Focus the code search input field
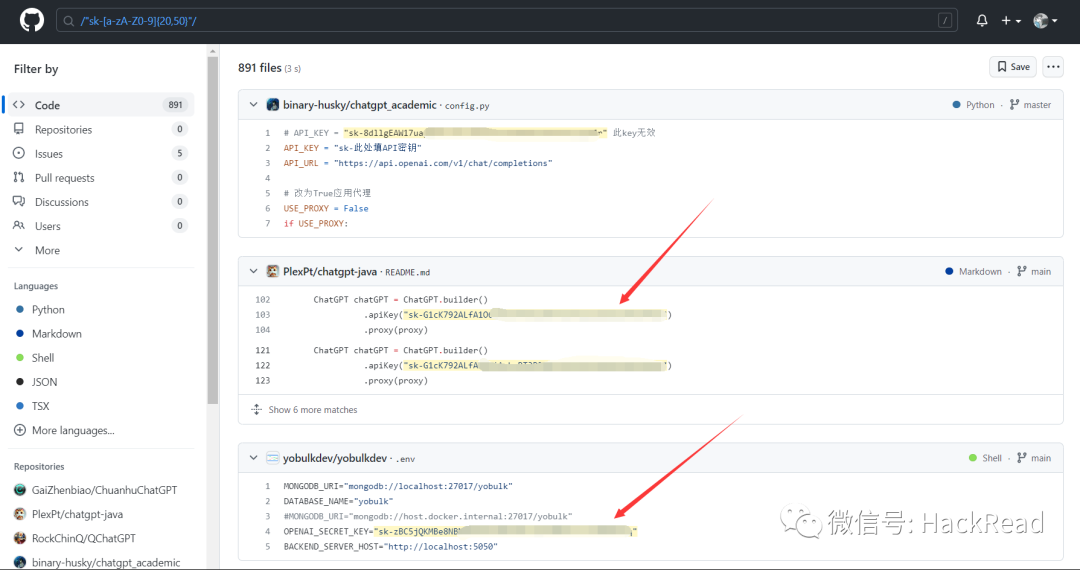1080x570 pixels. pyautogui.click(x=506, y=21)
